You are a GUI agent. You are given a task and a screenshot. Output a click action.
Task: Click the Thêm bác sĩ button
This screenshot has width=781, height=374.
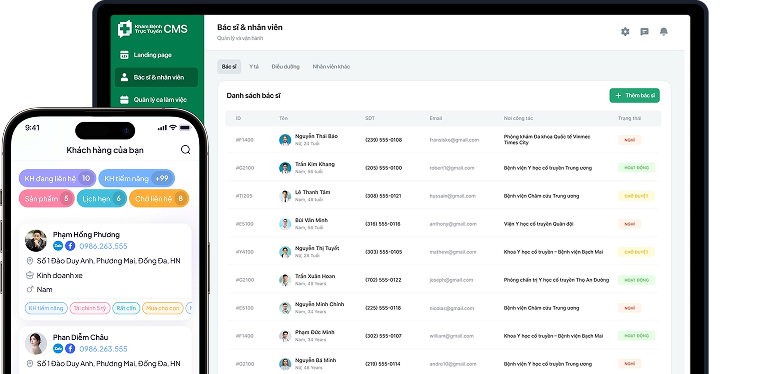(x=635, y=96)
